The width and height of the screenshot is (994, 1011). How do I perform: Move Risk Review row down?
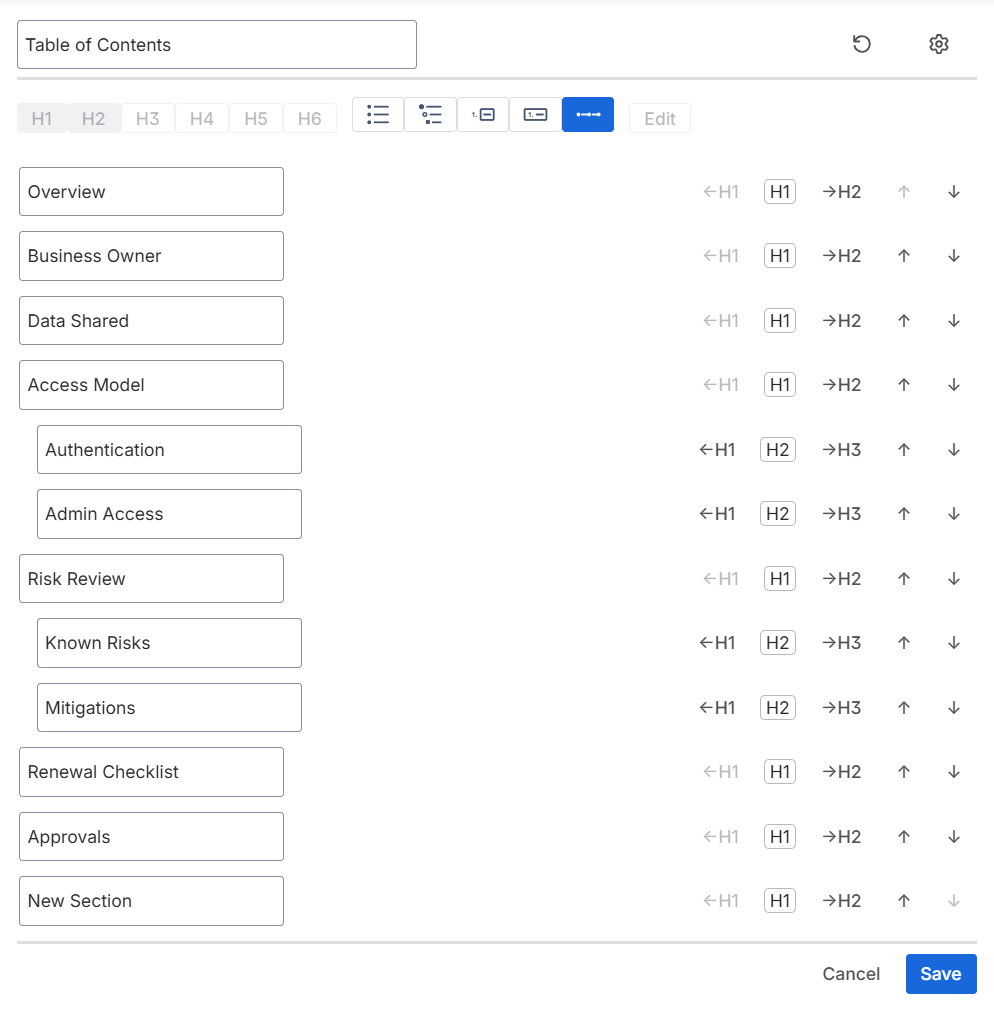coord(954,578)
